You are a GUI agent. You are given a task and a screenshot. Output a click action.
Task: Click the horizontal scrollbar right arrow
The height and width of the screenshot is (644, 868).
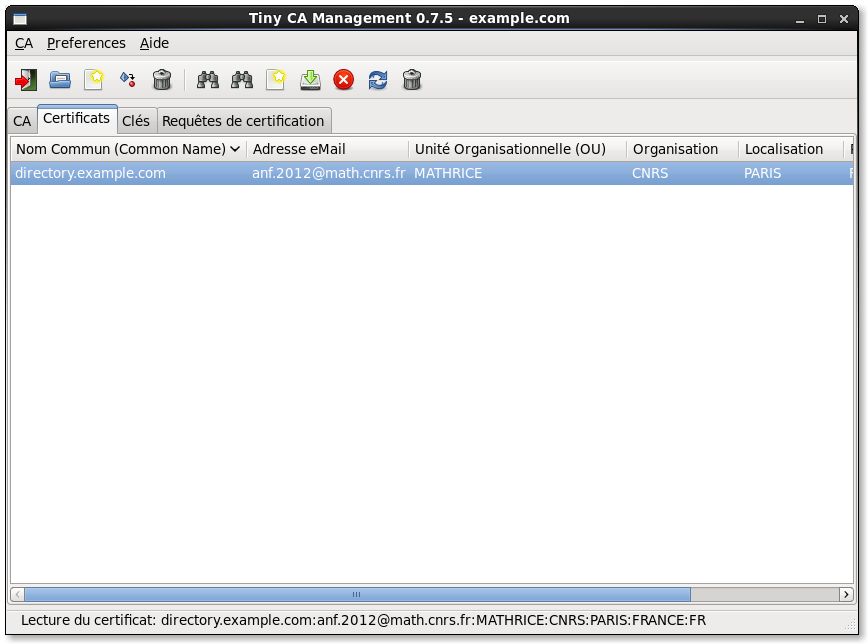[846, 594]
